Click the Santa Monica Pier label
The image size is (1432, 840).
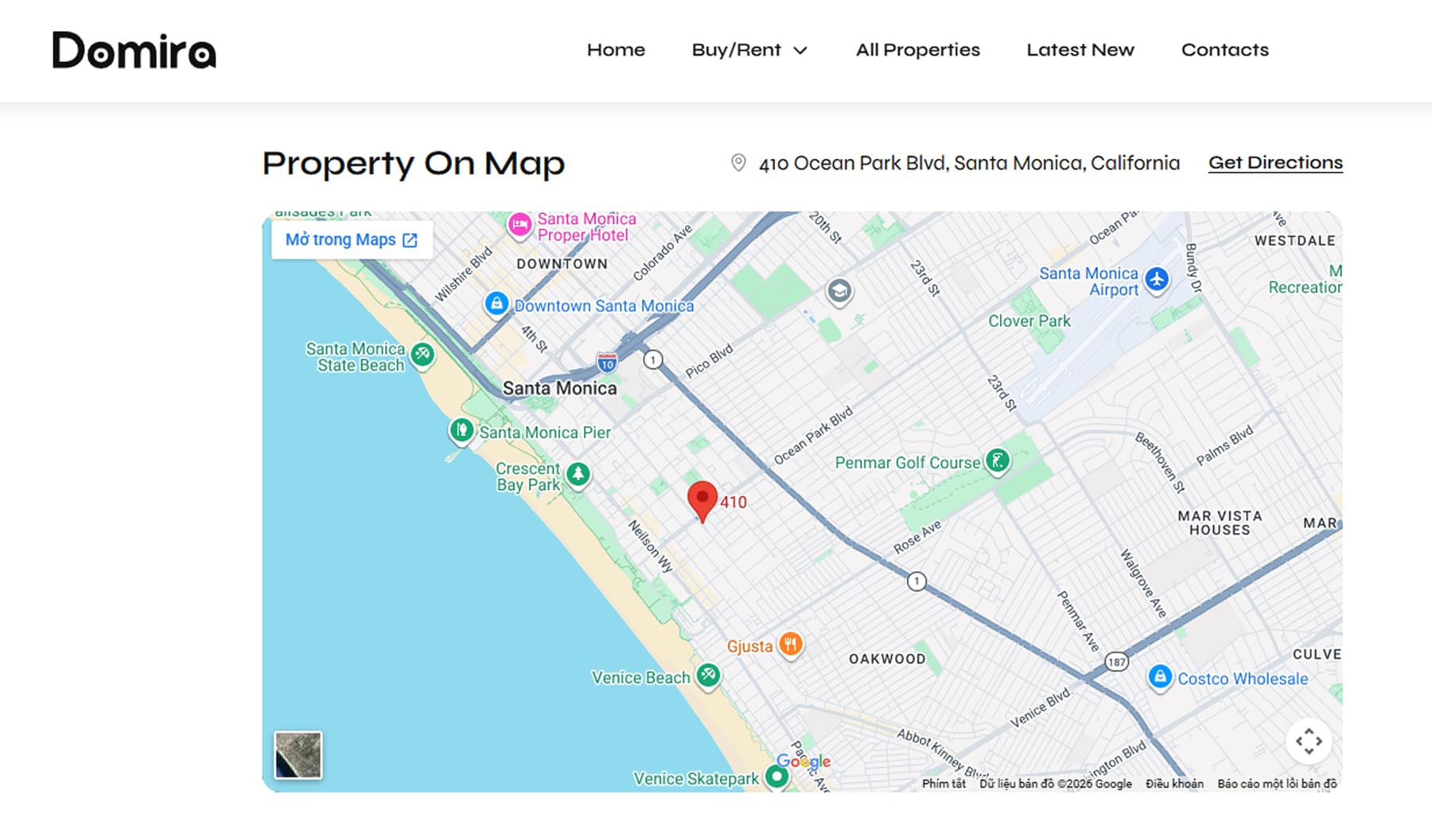[x=545, y=433]
